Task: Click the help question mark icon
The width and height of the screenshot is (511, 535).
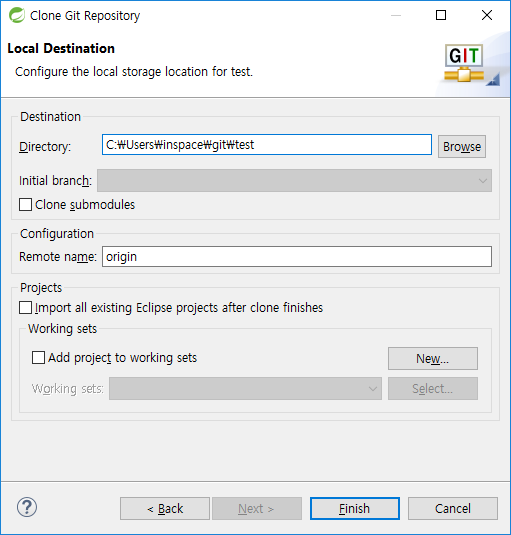Action: click(x=27, y=507)
